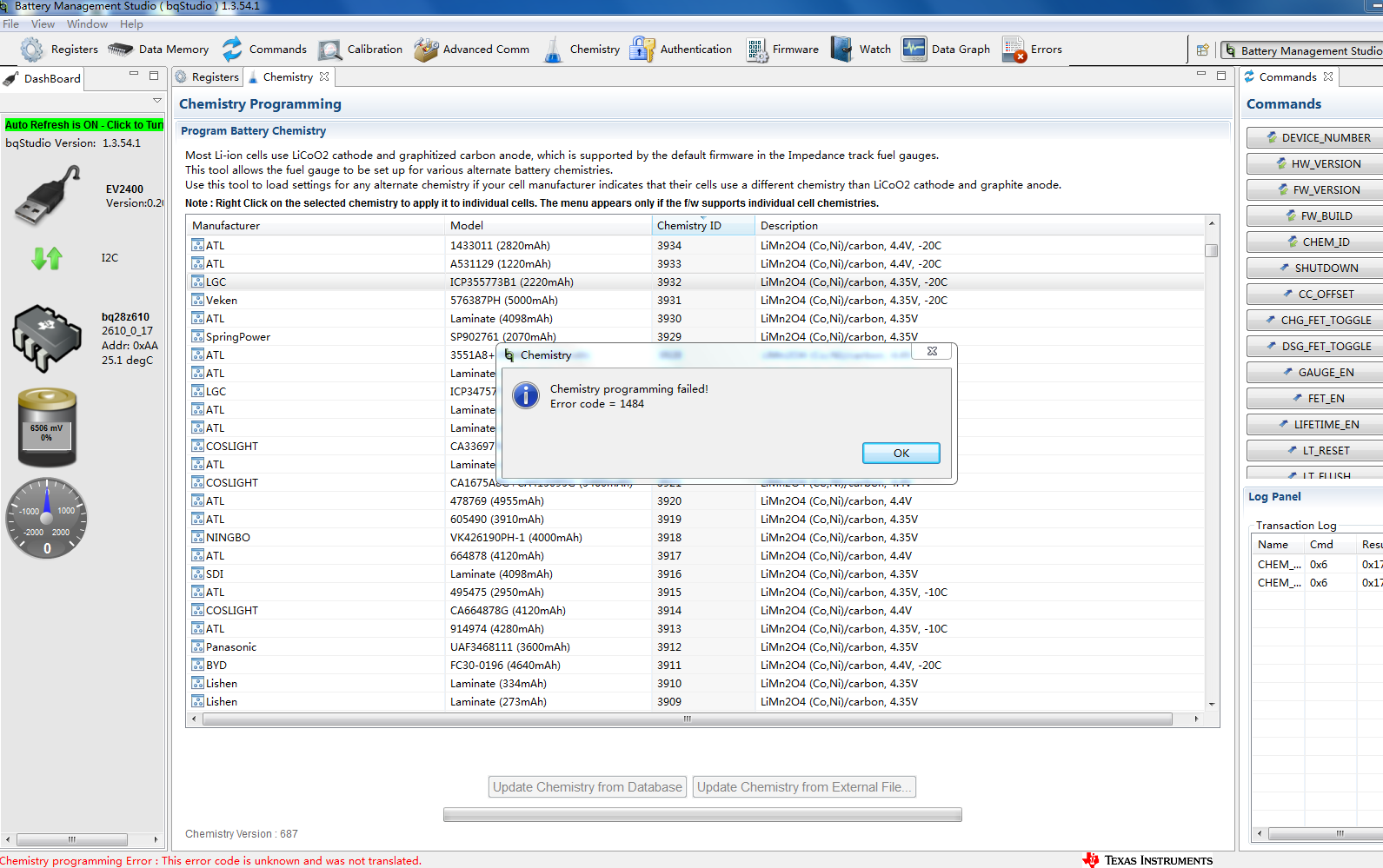Click the chemistry table scroll down arrow

(1212, 705)
